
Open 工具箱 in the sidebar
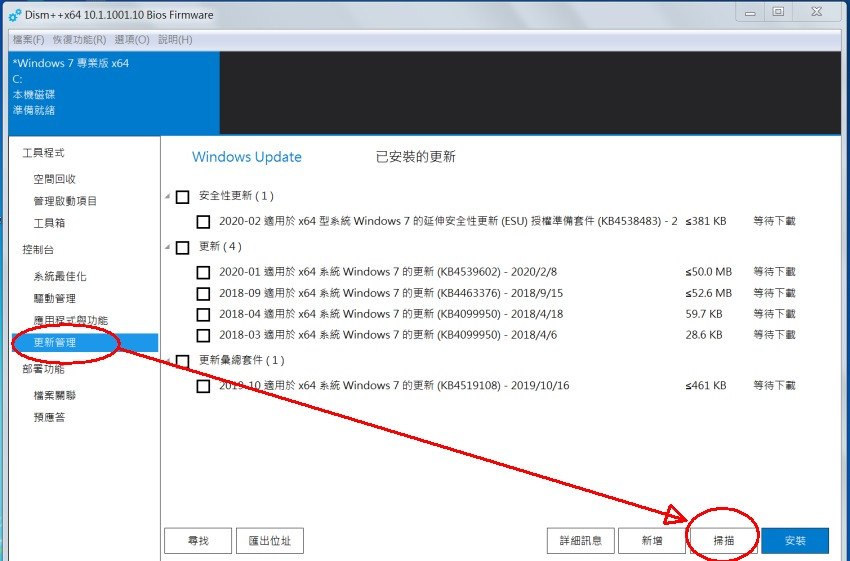click(x=49, y=223)
